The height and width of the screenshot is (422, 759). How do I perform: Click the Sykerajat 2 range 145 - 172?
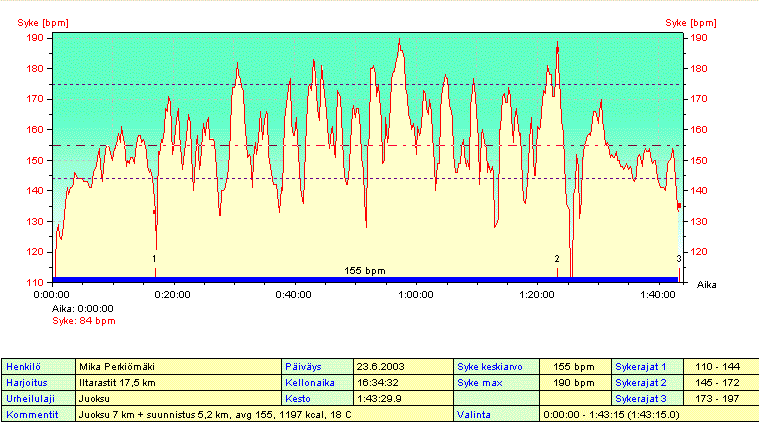(x=720, y=381)
